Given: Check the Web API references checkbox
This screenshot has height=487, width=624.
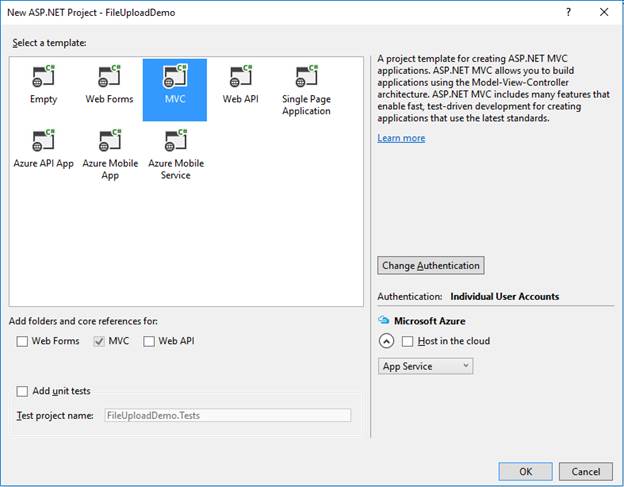Looking at the screenshot, I should tap(149, 341).
